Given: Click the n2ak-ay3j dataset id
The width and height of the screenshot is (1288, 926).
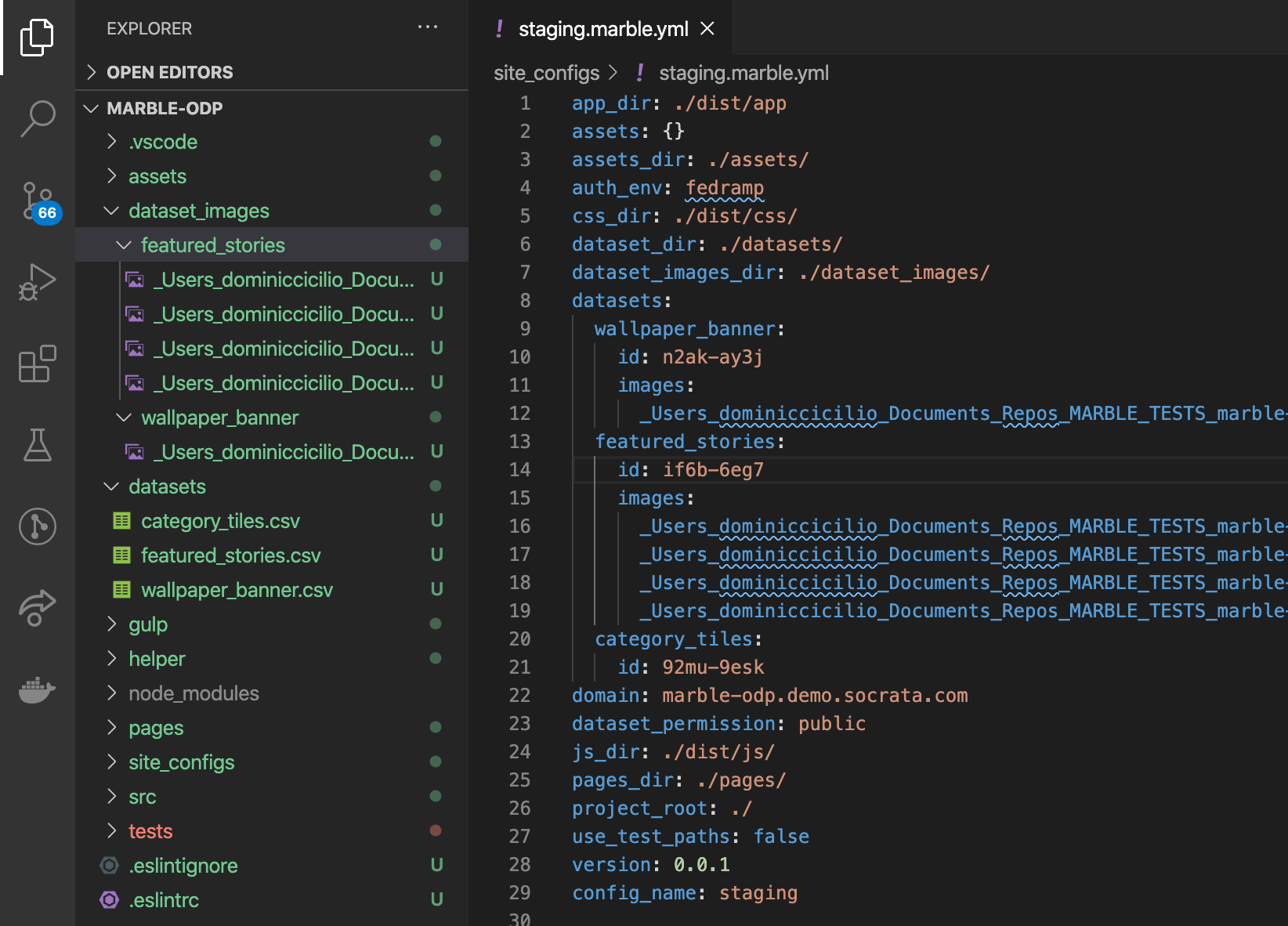Looking at the screenshot, I should [x=712, y=357].
